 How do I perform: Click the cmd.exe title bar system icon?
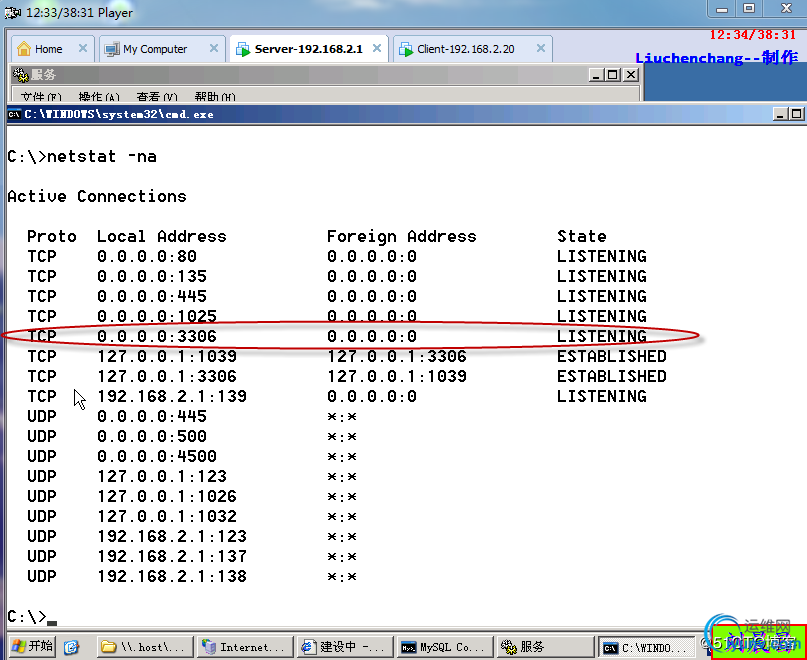point(14,114)
